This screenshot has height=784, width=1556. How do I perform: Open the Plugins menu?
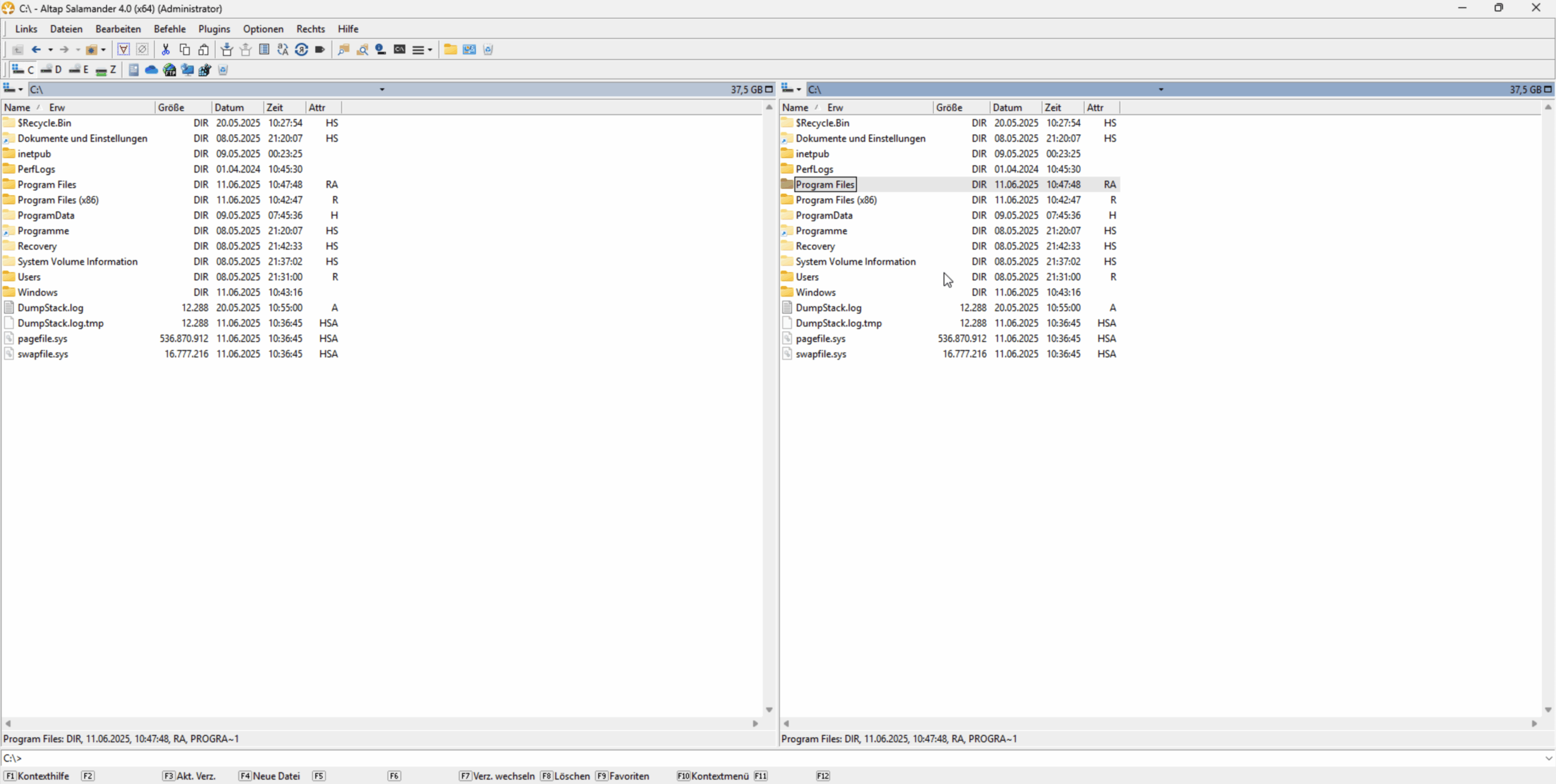pos(214,29)
